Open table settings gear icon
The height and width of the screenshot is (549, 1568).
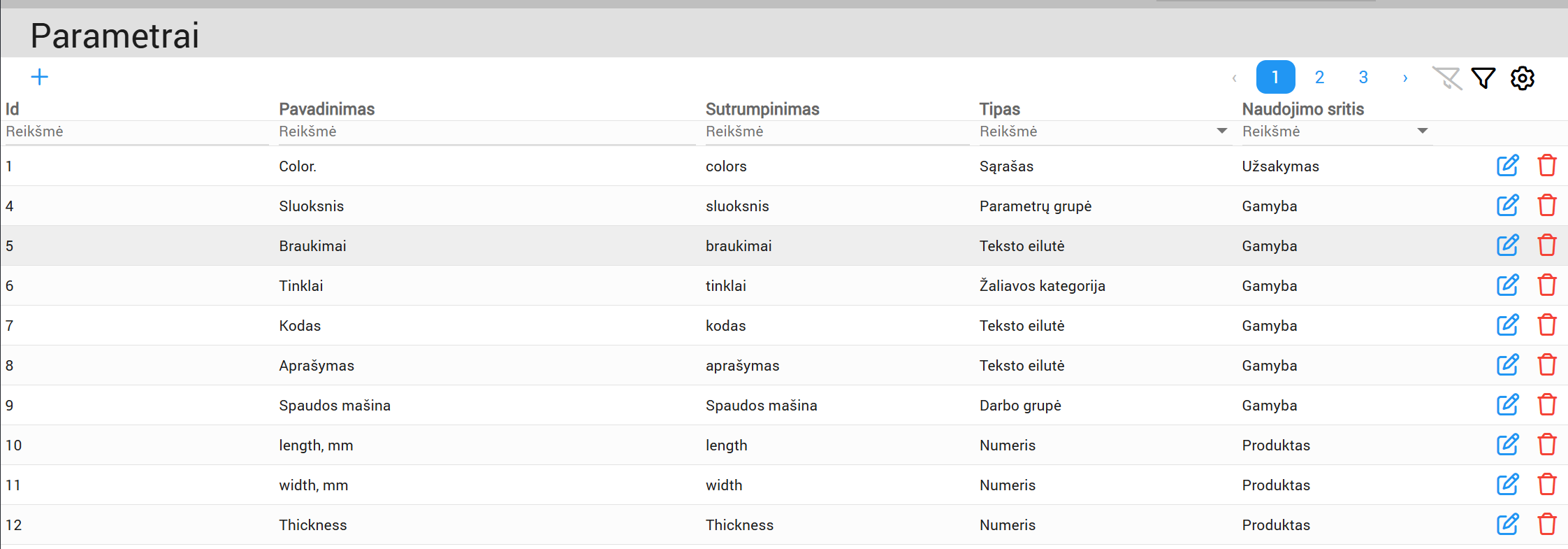point(1522,78)
